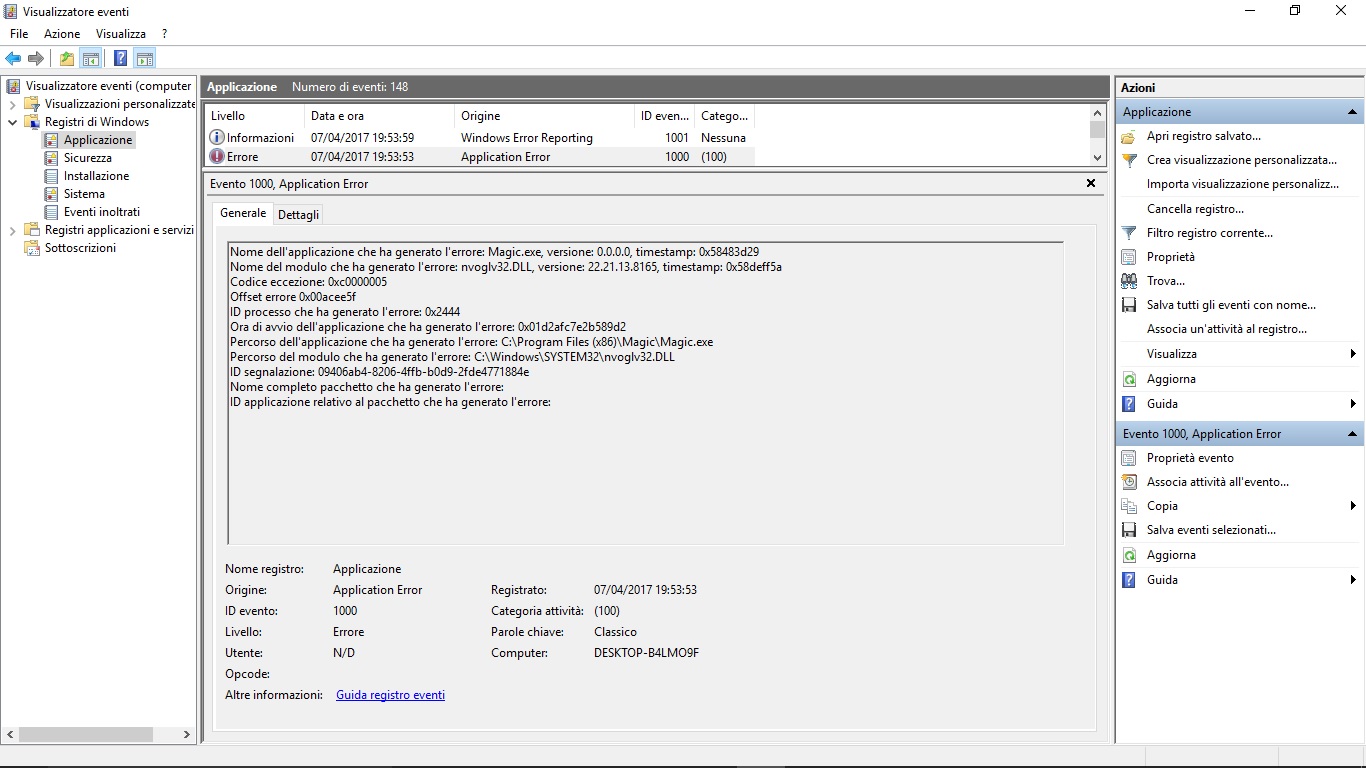The width and height of the screenshot is (1366, 768).
Task: Collapse the Applicazione actions section
Action: click(1352, 112)
